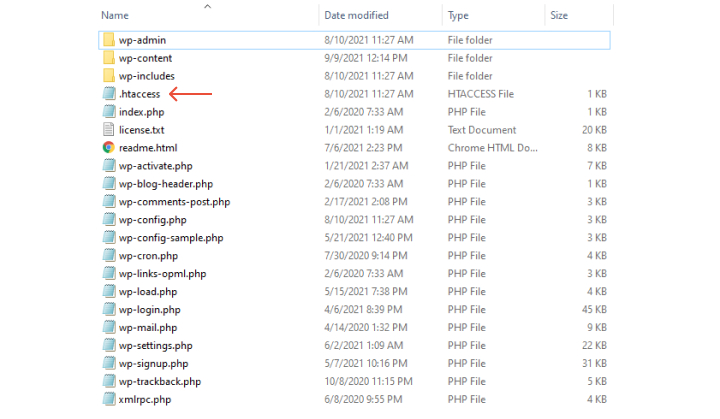Click the .htaccess file icon
720x419 pixels.
coord(109,94)
